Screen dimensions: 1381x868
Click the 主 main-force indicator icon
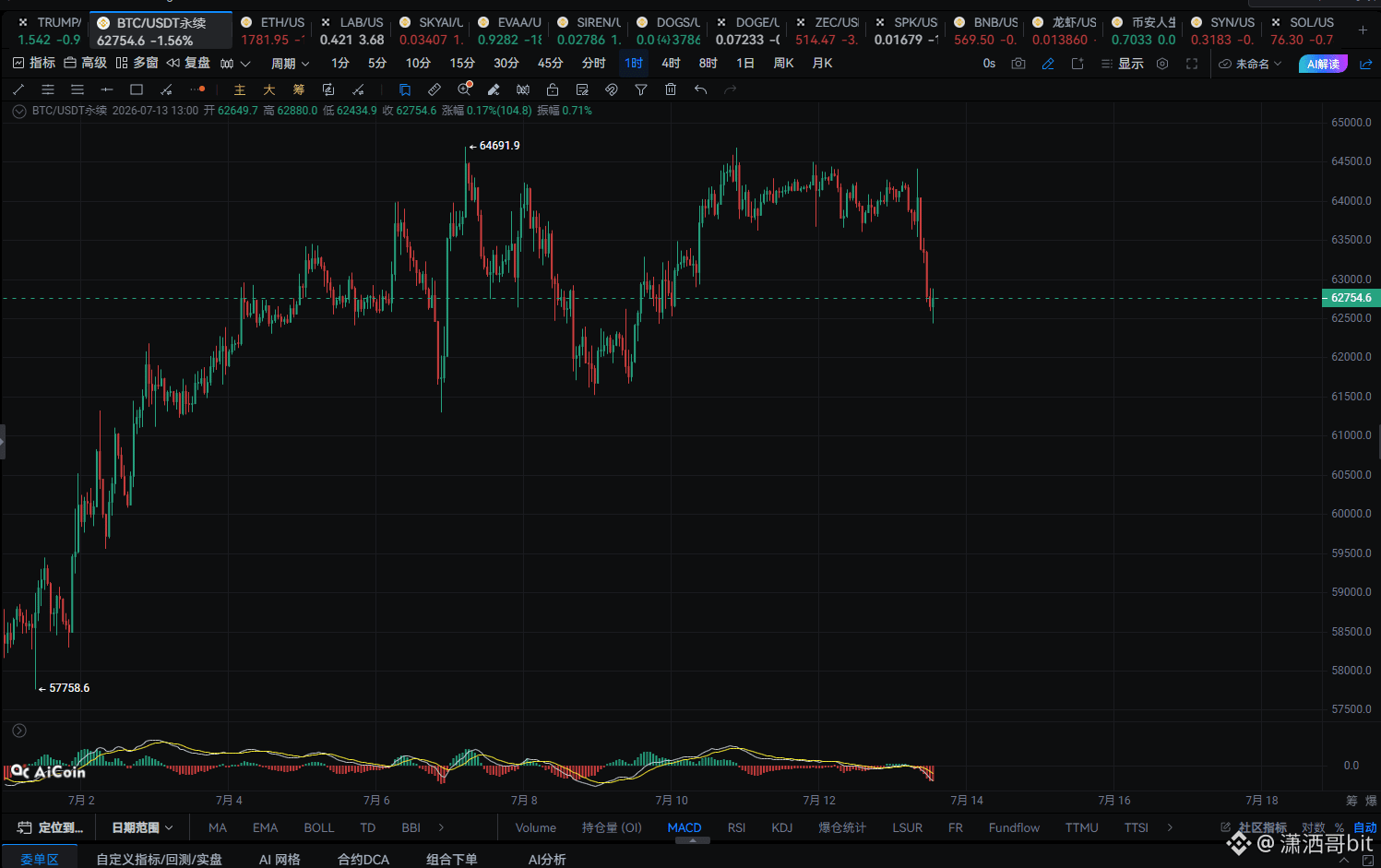[240, 89]
